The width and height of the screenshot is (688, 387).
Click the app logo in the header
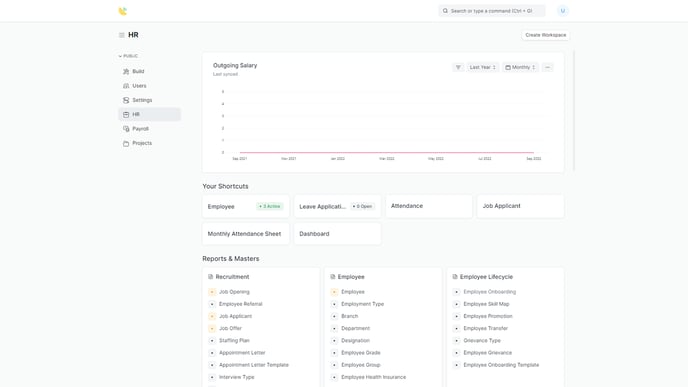[122, 11]
